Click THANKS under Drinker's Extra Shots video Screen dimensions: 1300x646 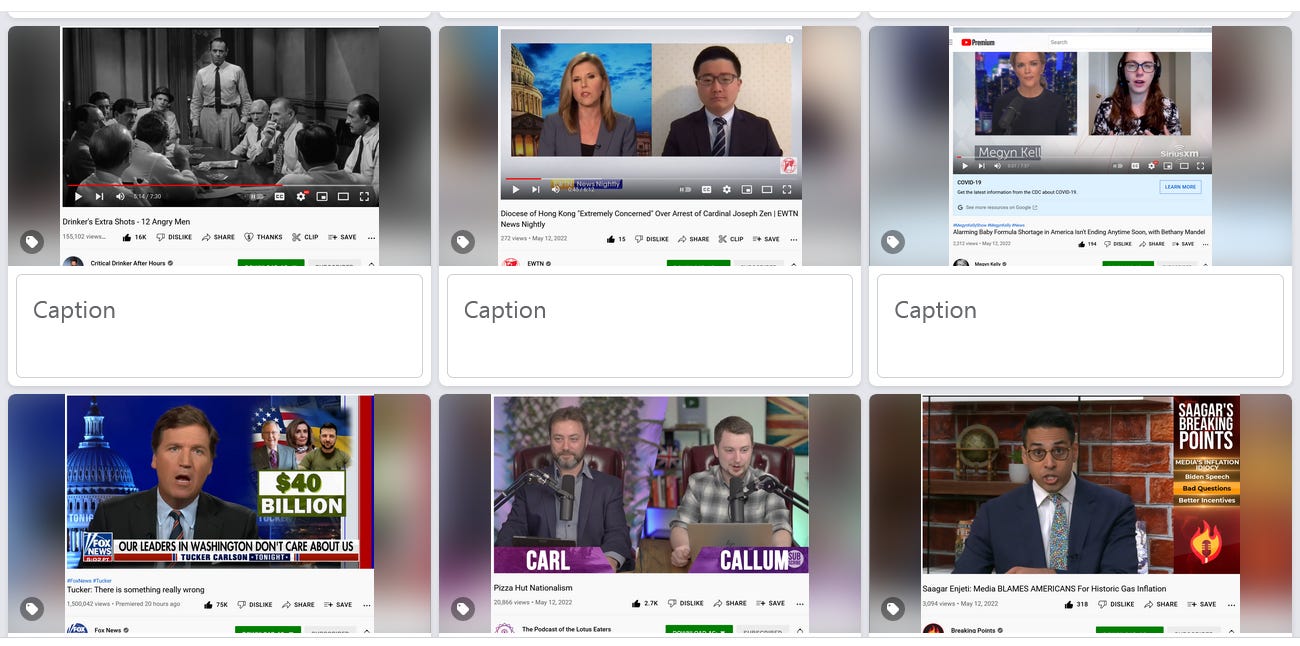264,237
